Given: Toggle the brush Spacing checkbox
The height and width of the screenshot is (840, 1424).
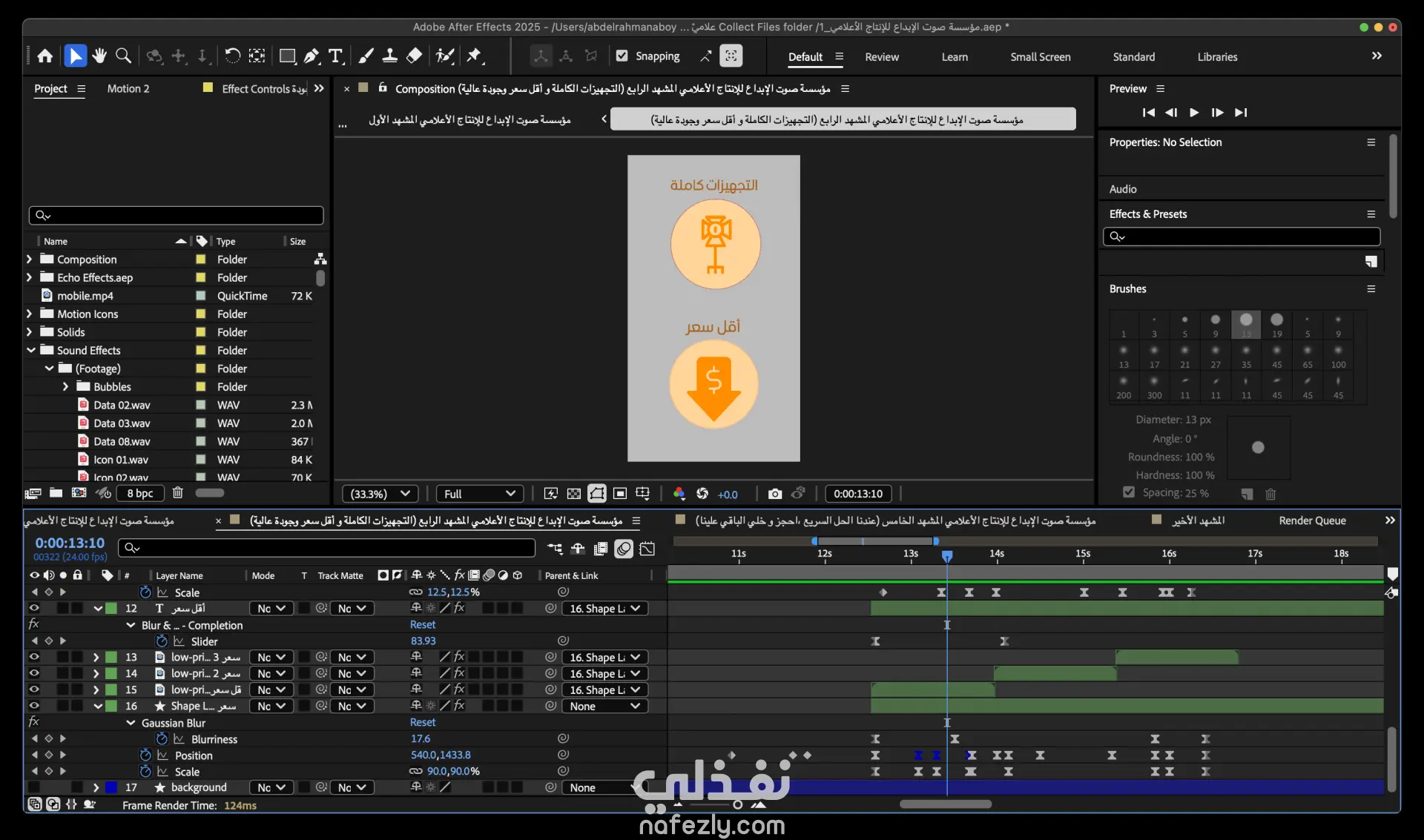Looking at the screenshot, I should pyautogui.click(x=1129, y=492).
